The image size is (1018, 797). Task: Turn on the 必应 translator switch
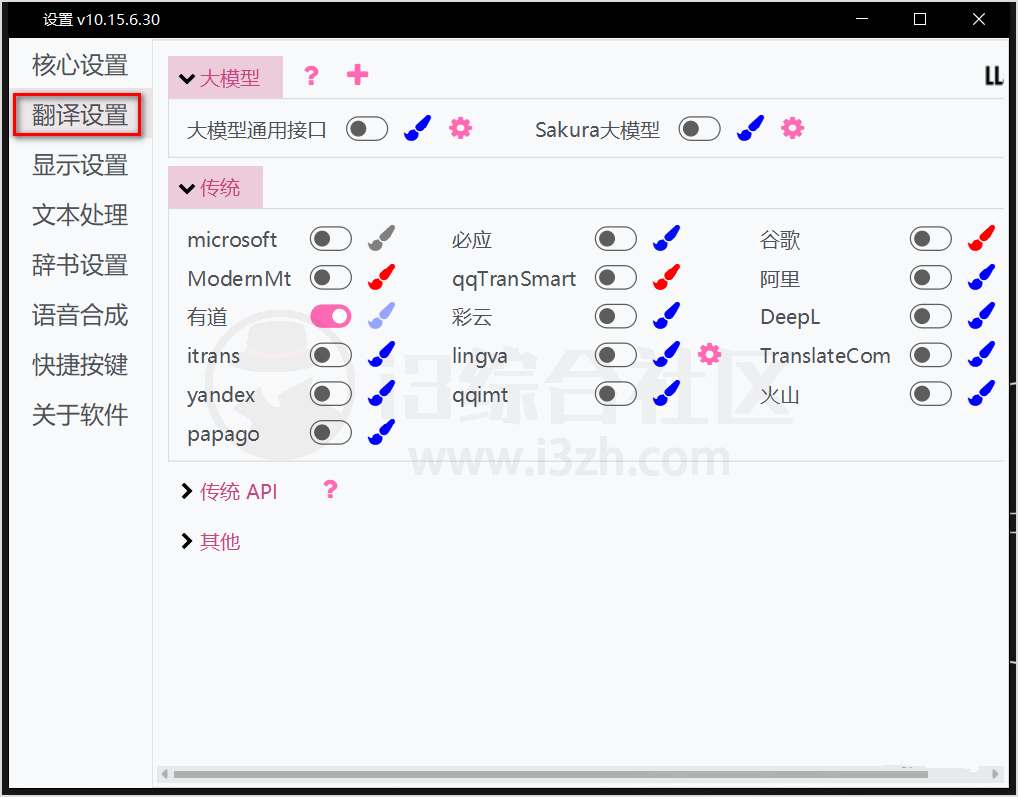pos(615,239)
